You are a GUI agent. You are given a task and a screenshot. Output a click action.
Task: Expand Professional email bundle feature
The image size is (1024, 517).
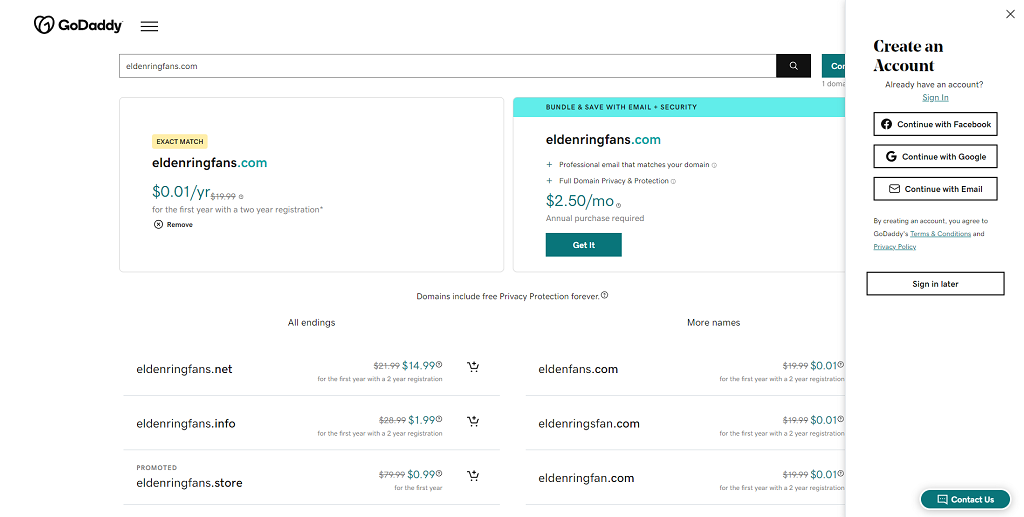[x=549, y=164]
